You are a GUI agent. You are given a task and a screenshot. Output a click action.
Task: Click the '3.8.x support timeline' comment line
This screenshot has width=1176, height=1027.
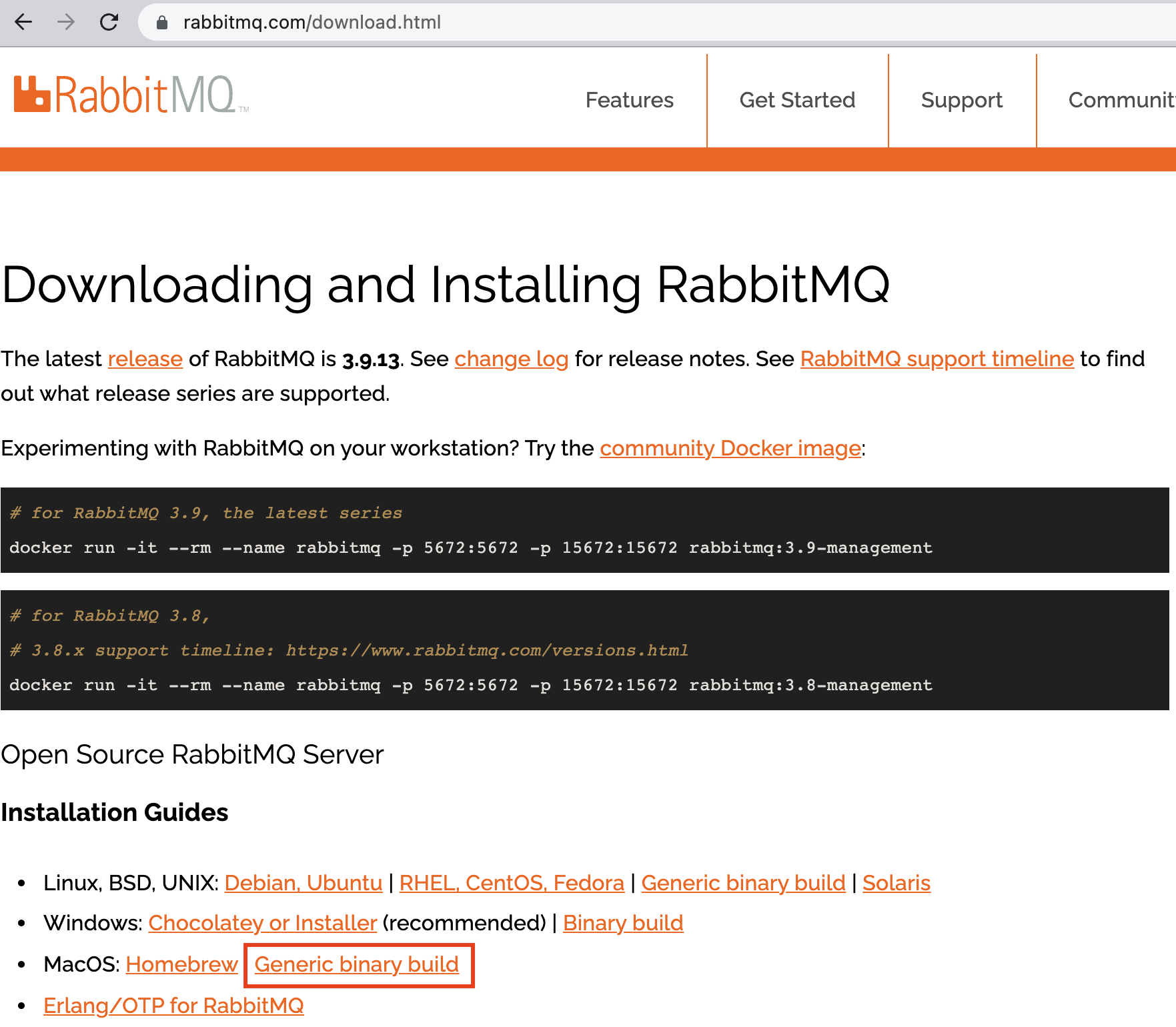349,650
